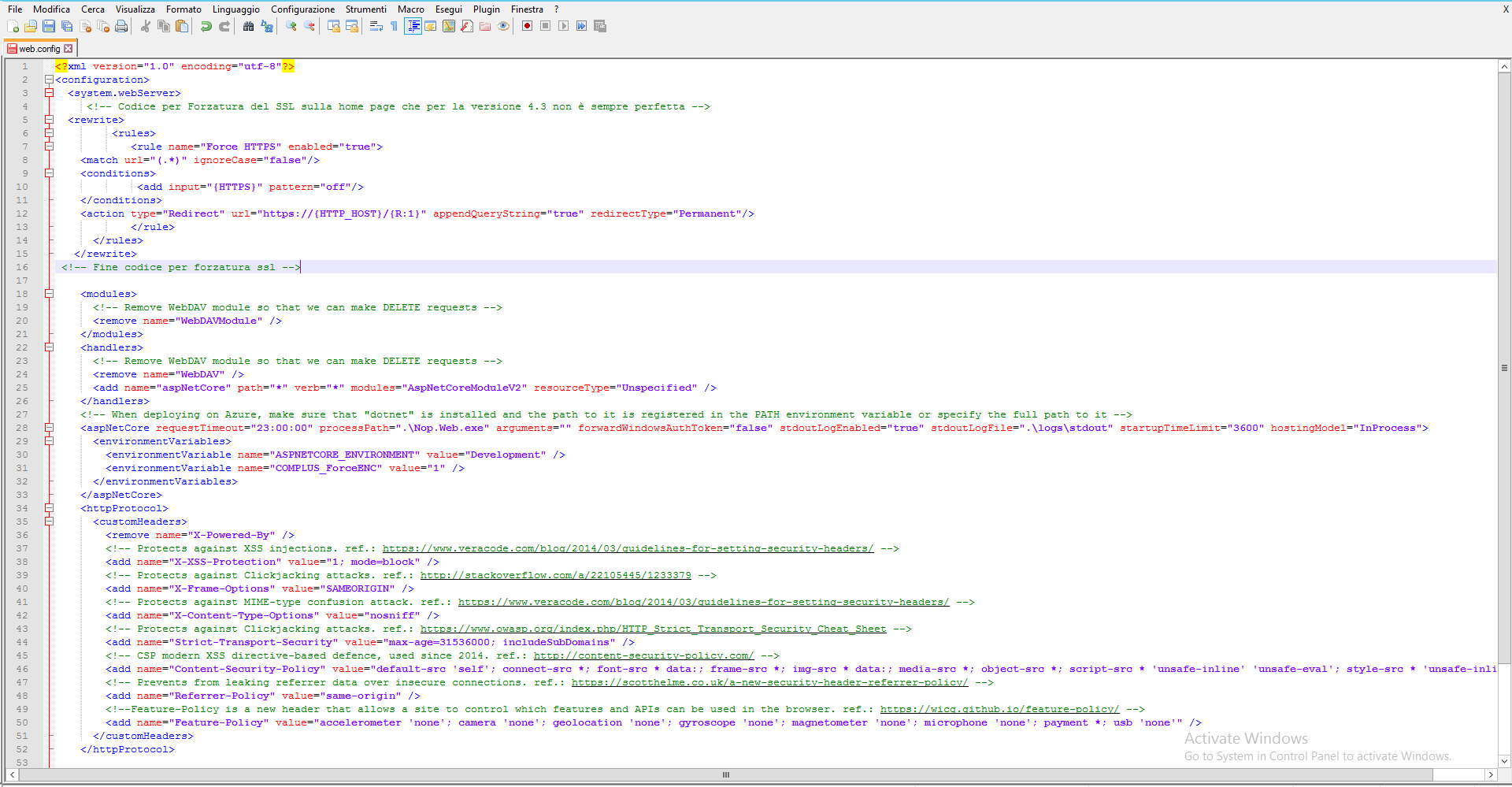This screenshot has width=1512, height=787.
Task: Stop macro recording with the square icon
Action: click(545, 26)
